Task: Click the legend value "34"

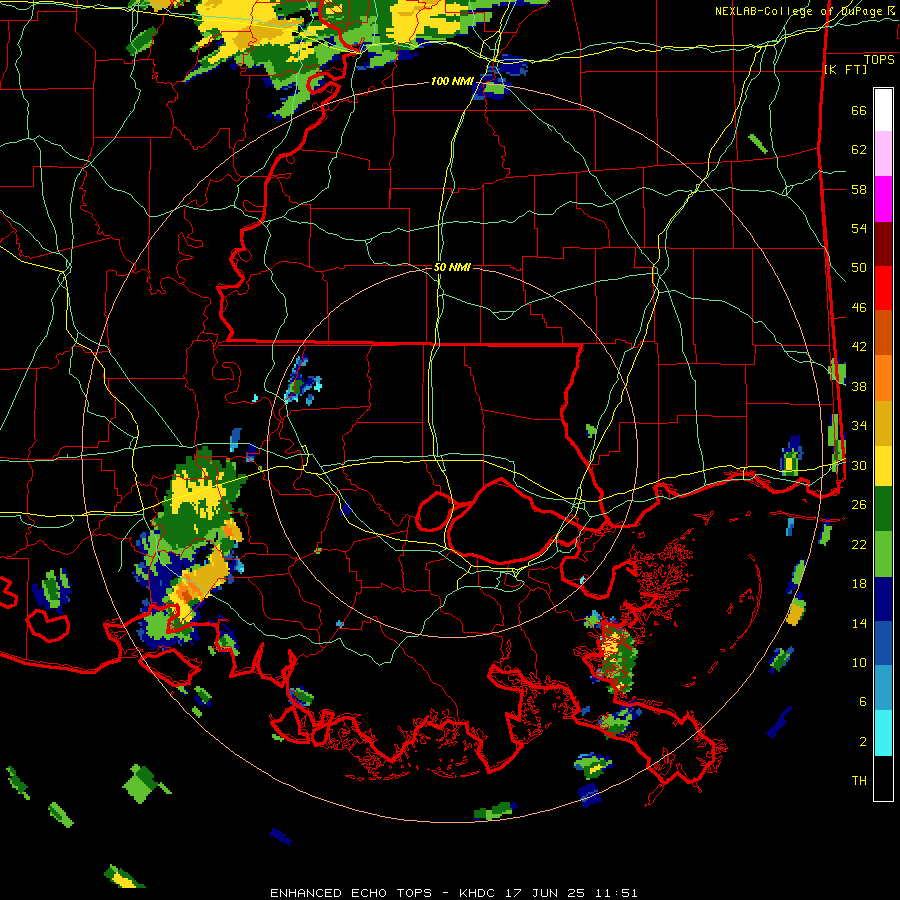Action: point(859,425)
